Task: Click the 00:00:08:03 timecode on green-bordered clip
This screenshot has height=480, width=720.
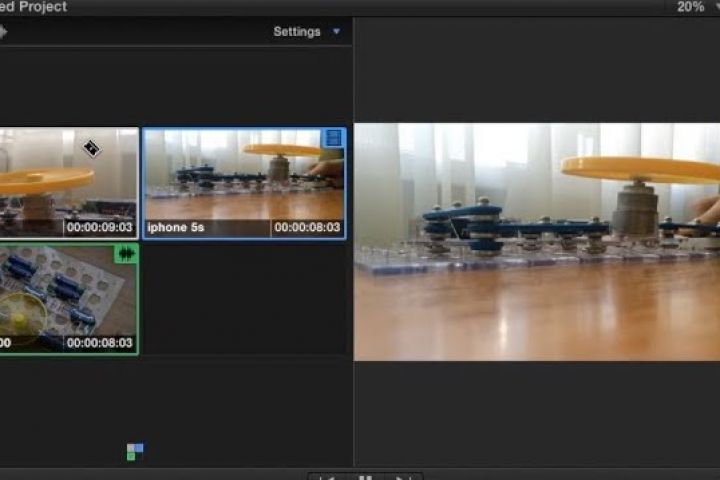Action: click(x=100, y=343)
